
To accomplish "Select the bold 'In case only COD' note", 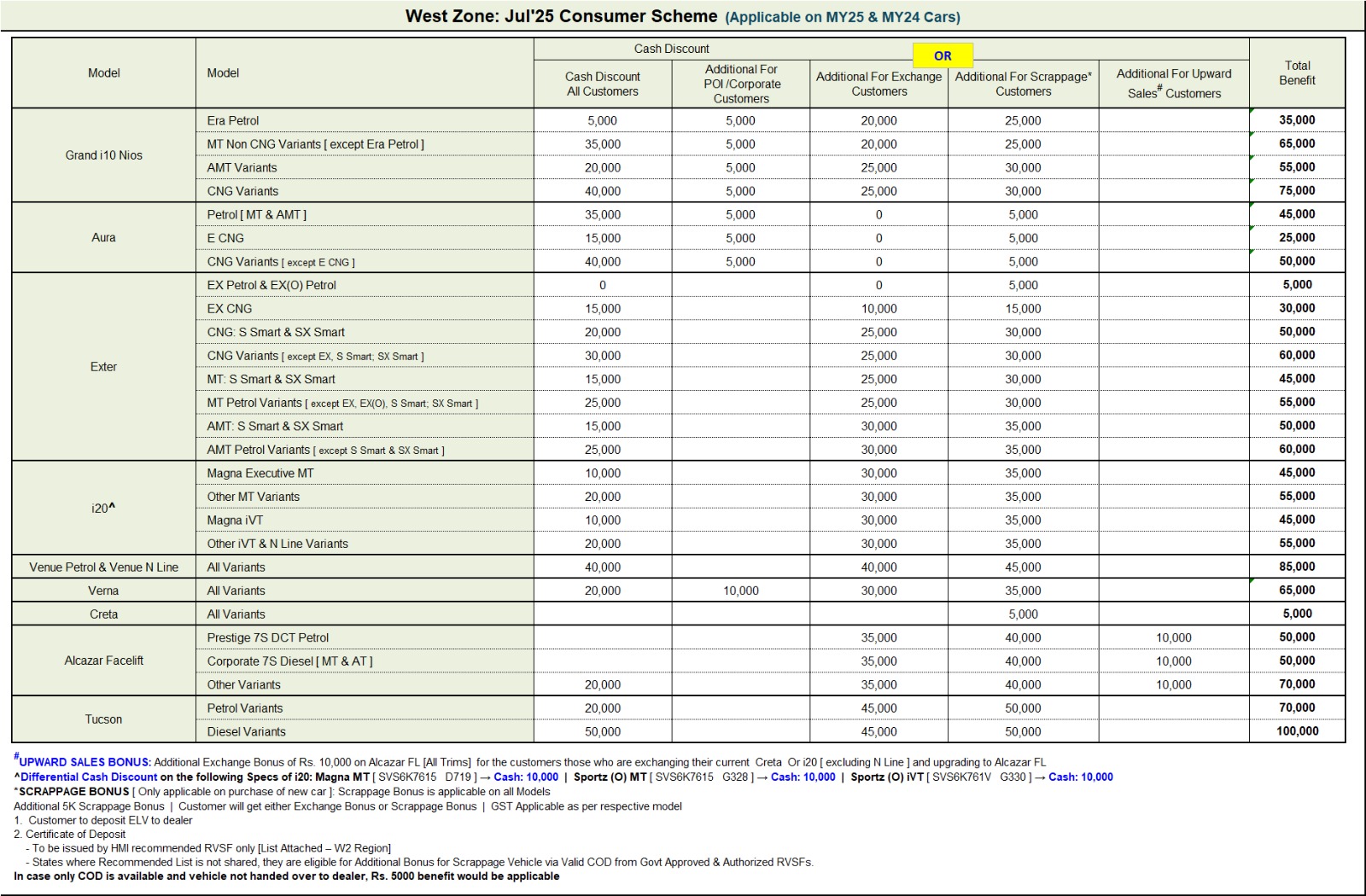I will pos(287,876).
